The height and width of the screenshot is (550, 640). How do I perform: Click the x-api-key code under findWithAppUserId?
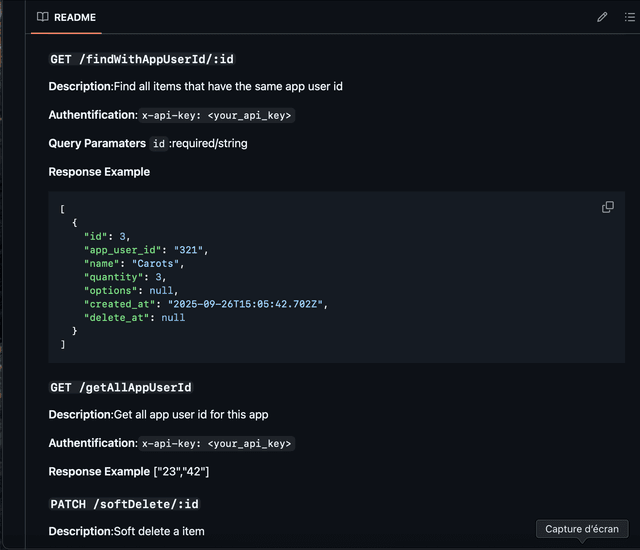(x=217, y=116)
